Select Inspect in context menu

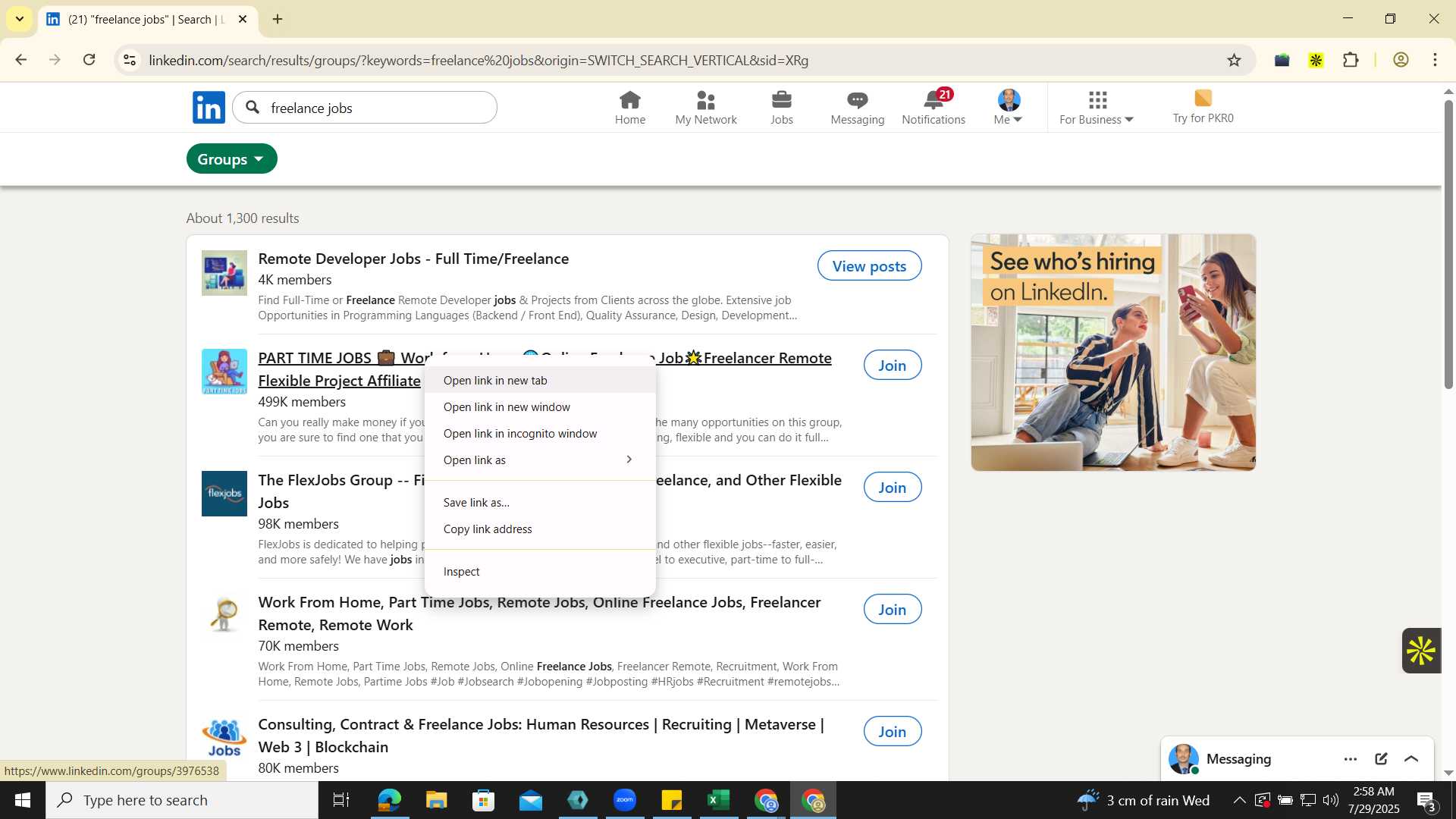[540, 572]
